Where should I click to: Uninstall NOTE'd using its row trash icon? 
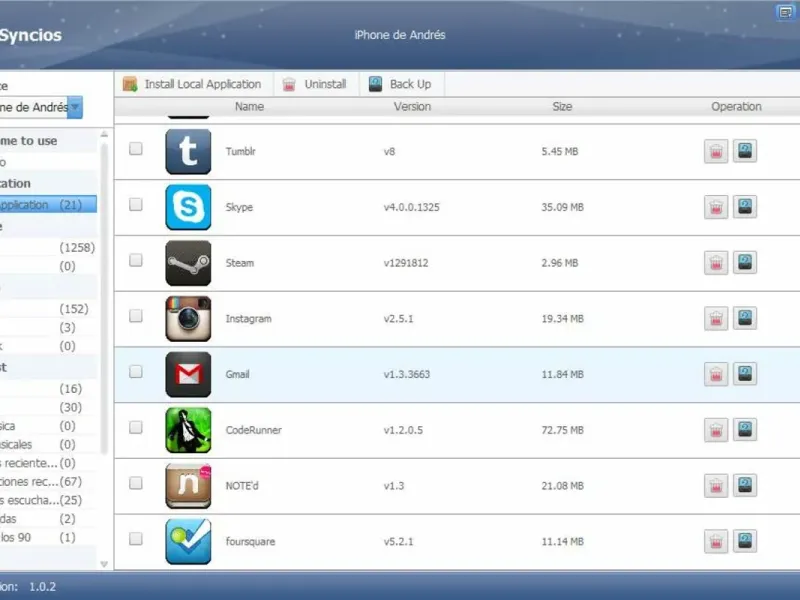[716, 486]
